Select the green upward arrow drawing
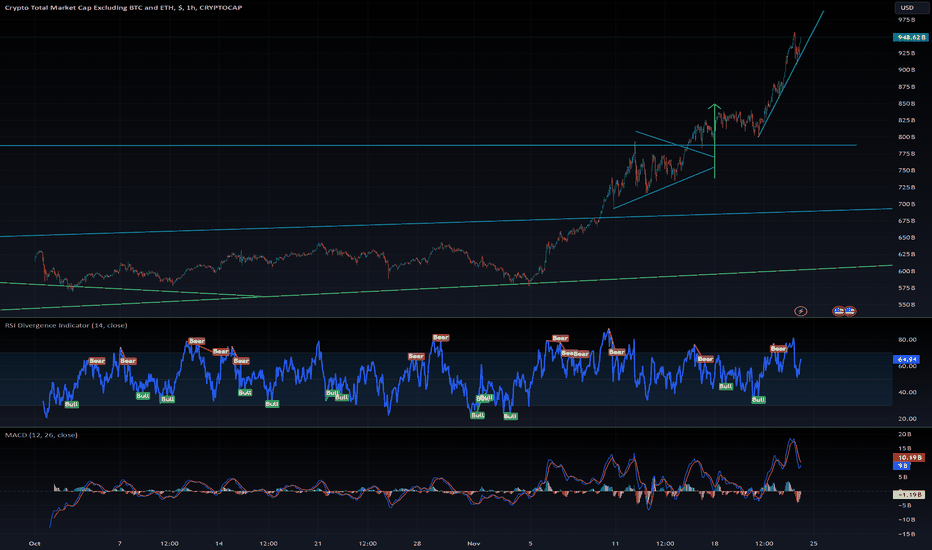932x550 pixels. tap(714, 141)
